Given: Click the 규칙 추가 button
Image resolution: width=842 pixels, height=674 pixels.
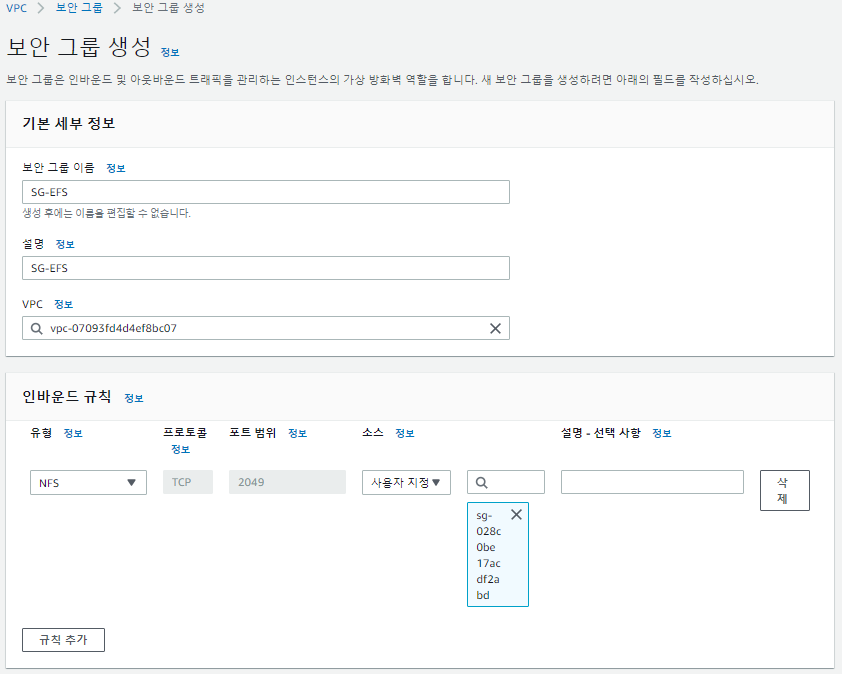Looking at the screenshot, I should click(x=63, y=640).
